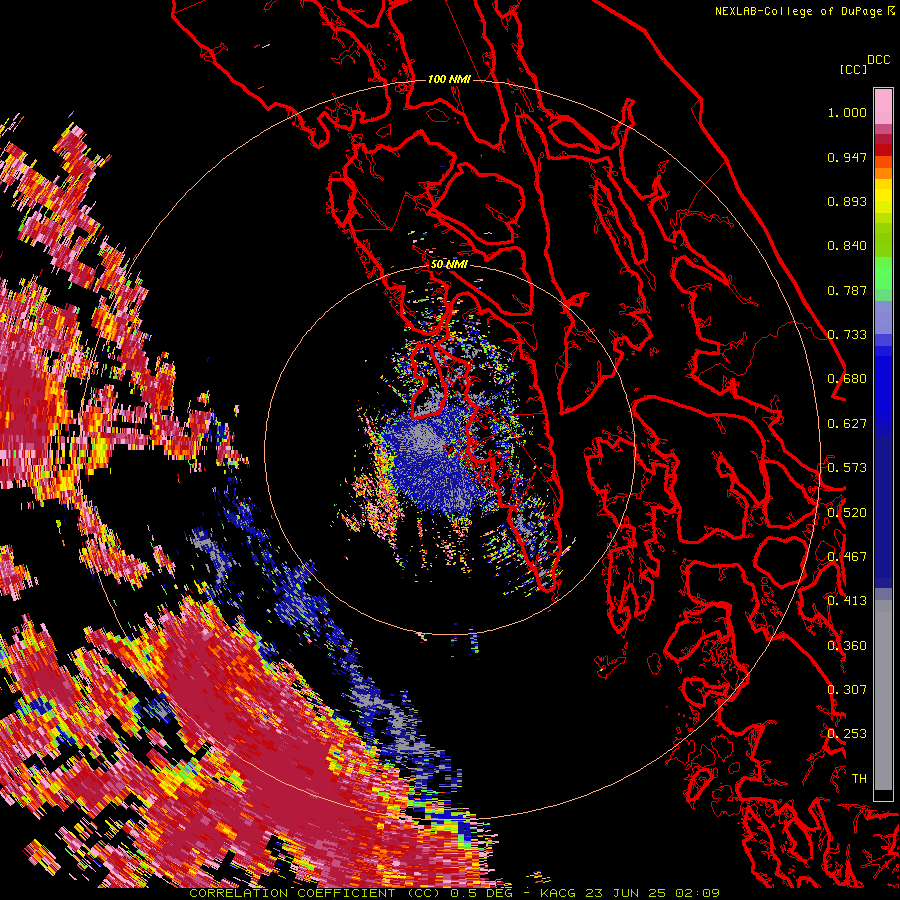Screen dimensions: 900x900
Task: Click the 0.5 DEG elevation text
Action: (481, 893)
